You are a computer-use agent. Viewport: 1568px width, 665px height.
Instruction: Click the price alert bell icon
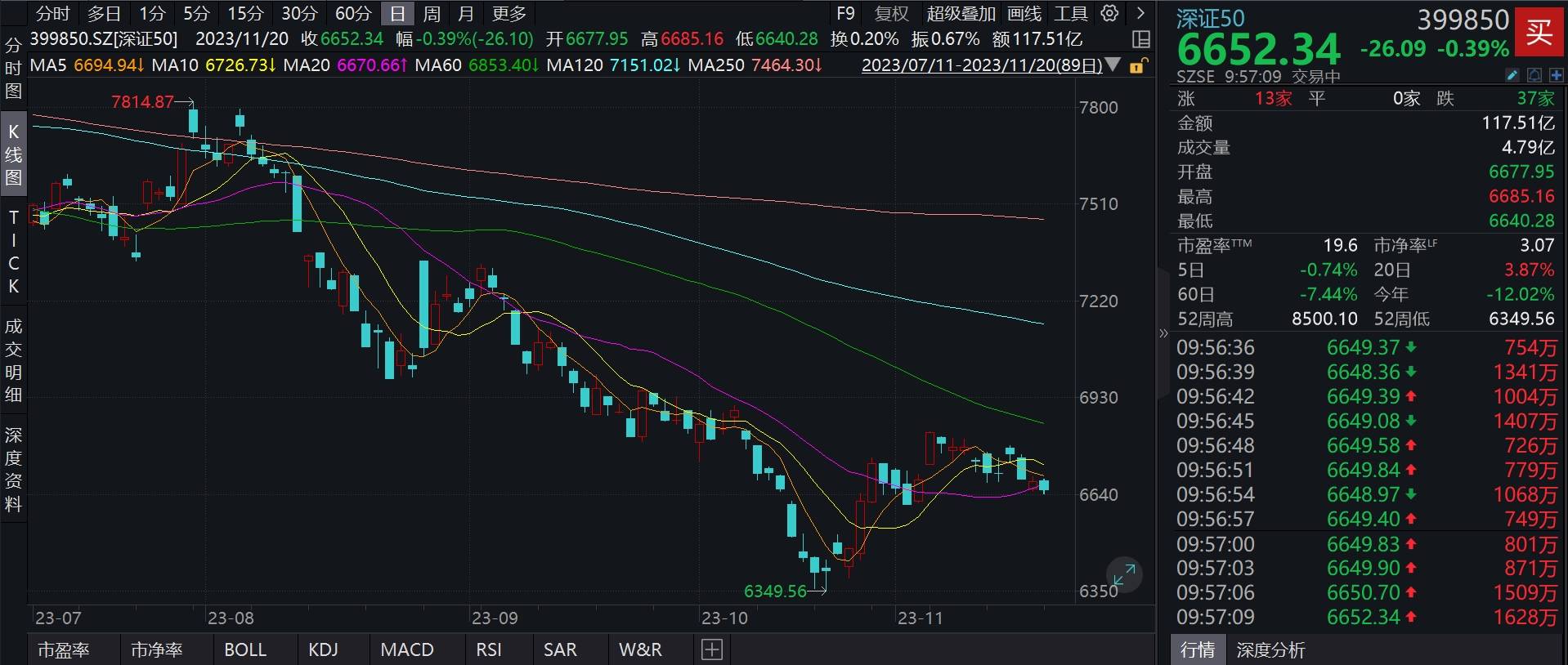pyautogui.click(x=1534, y=76)
